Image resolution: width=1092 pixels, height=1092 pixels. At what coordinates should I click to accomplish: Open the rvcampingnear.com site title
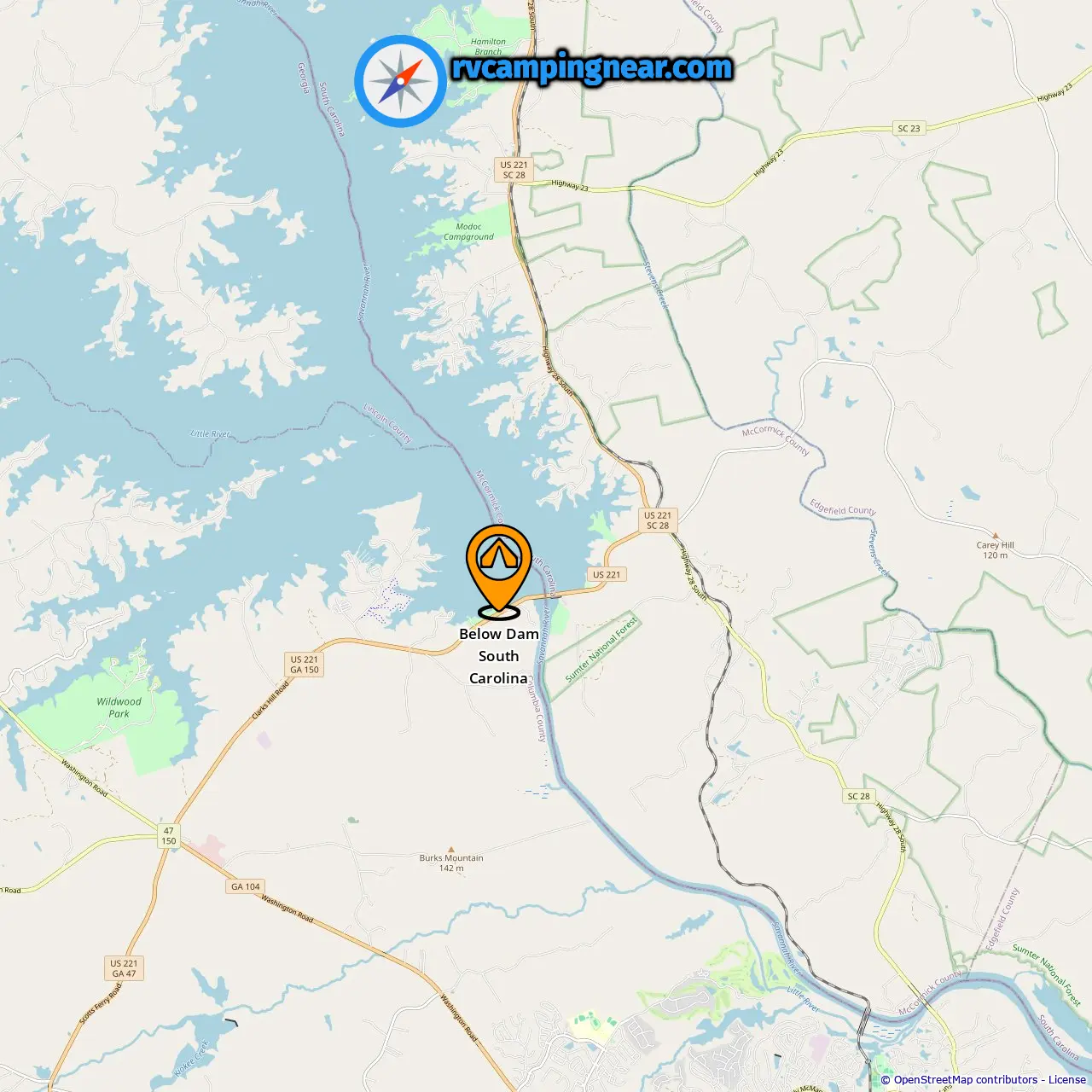(x=591, y=67)
